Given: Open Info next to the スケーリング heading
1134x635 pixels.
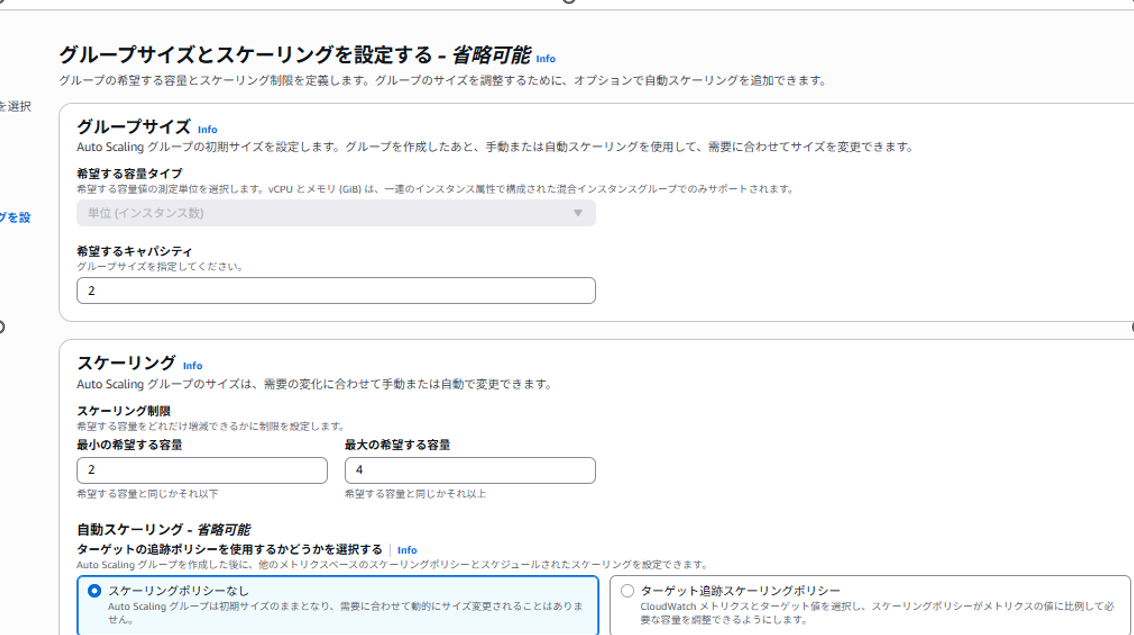Looking at the screenshot, I should pyautogui.click(x=193, y=365).
